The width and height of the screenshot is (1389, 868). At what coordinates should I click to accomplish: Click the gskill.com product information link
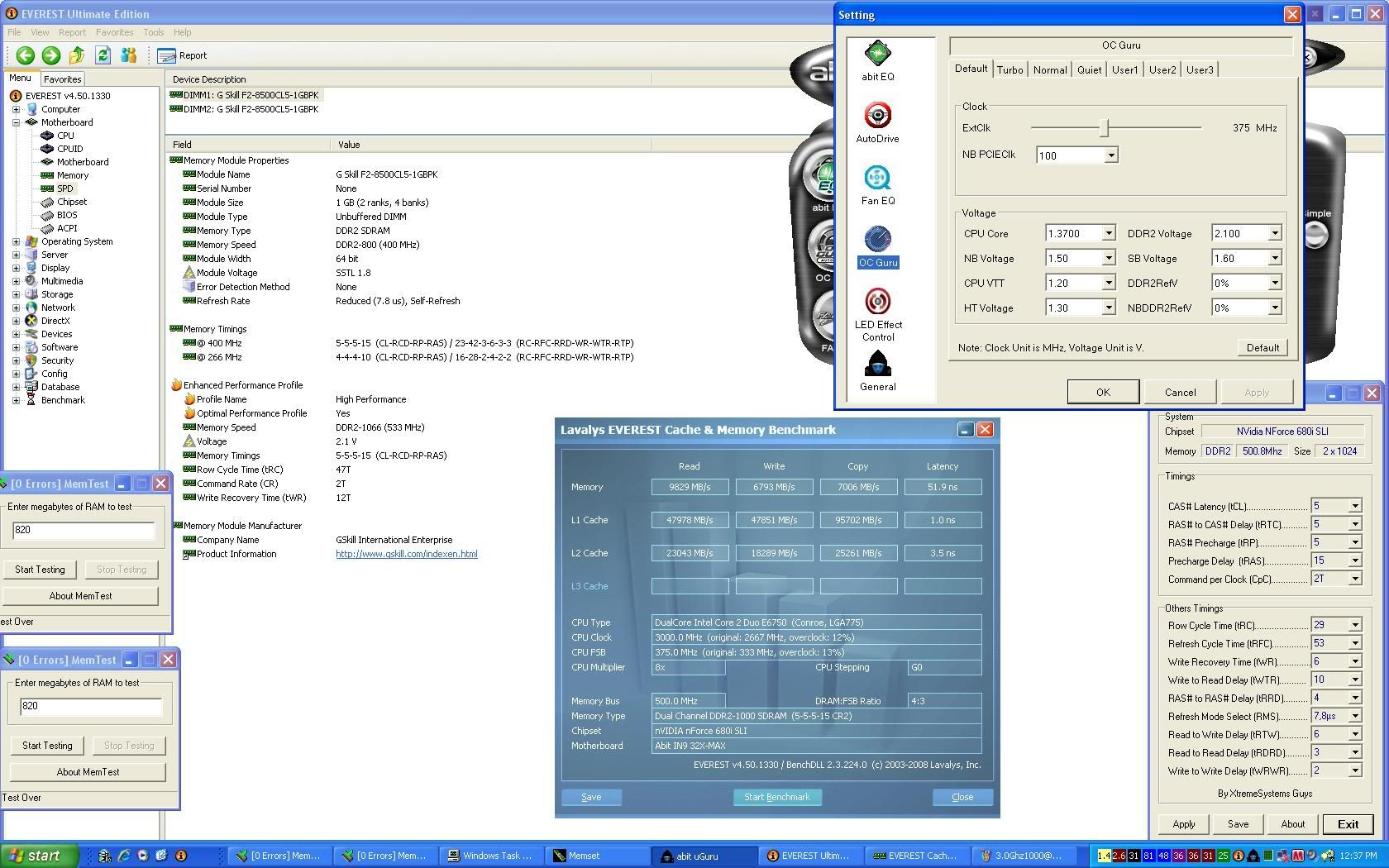pos(407,554)
